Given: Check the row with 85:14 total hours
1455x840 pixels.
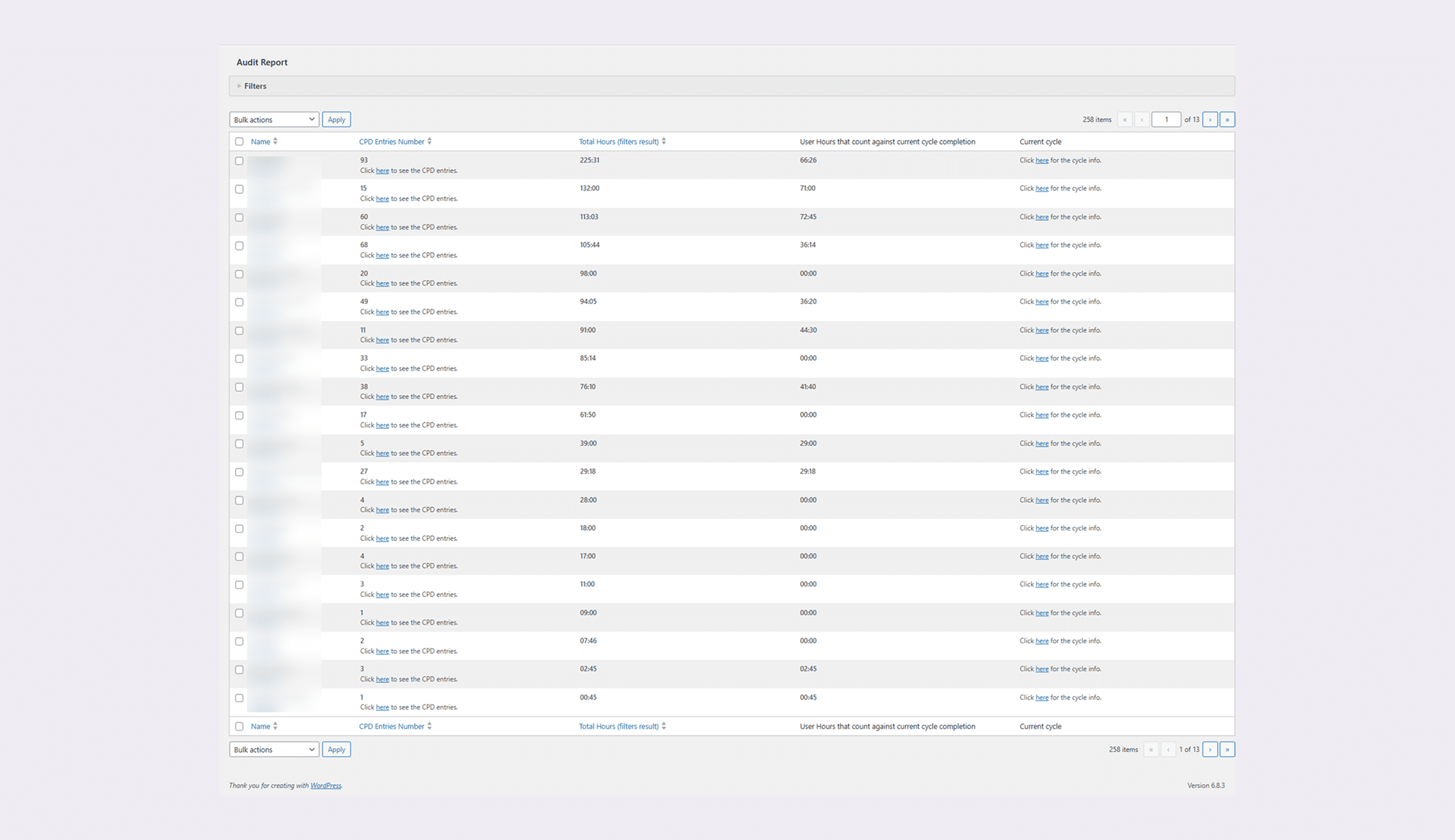Looking at the screenshot, I should pyautogui.click(x=239, y=359).
